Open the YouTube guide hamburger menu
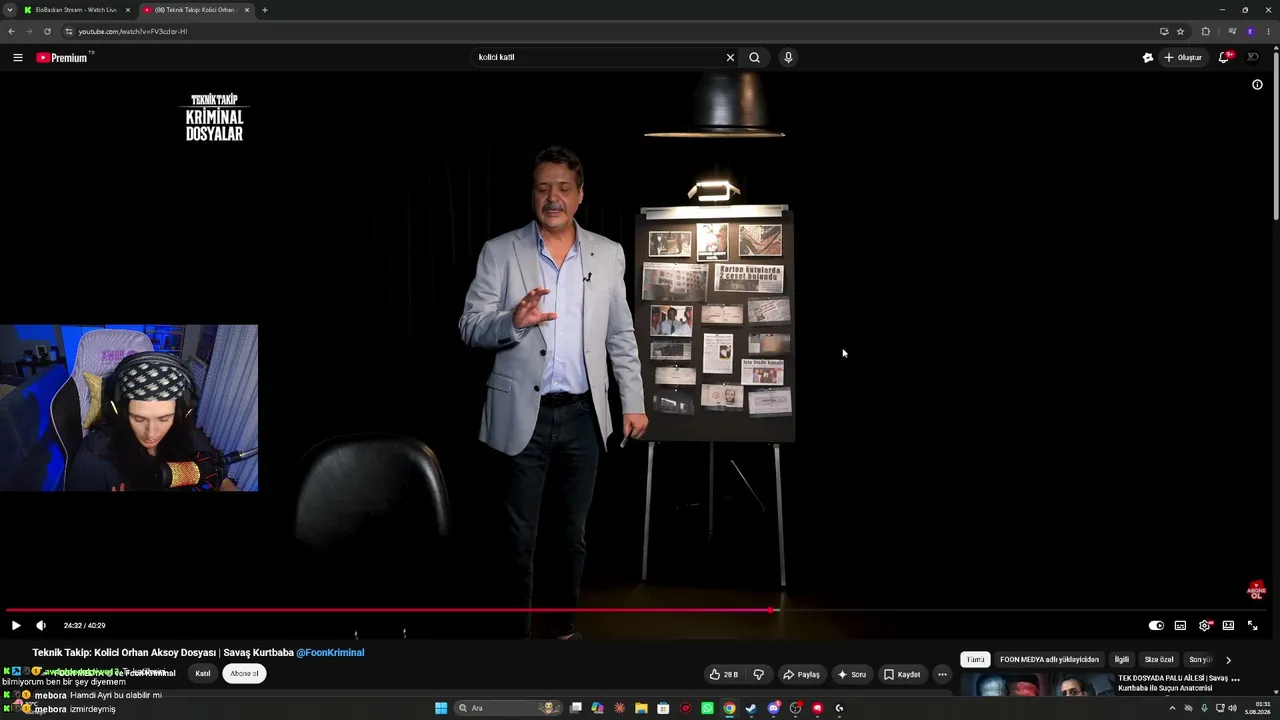This screenshot has width=1280, height=720. click(18, 57)
